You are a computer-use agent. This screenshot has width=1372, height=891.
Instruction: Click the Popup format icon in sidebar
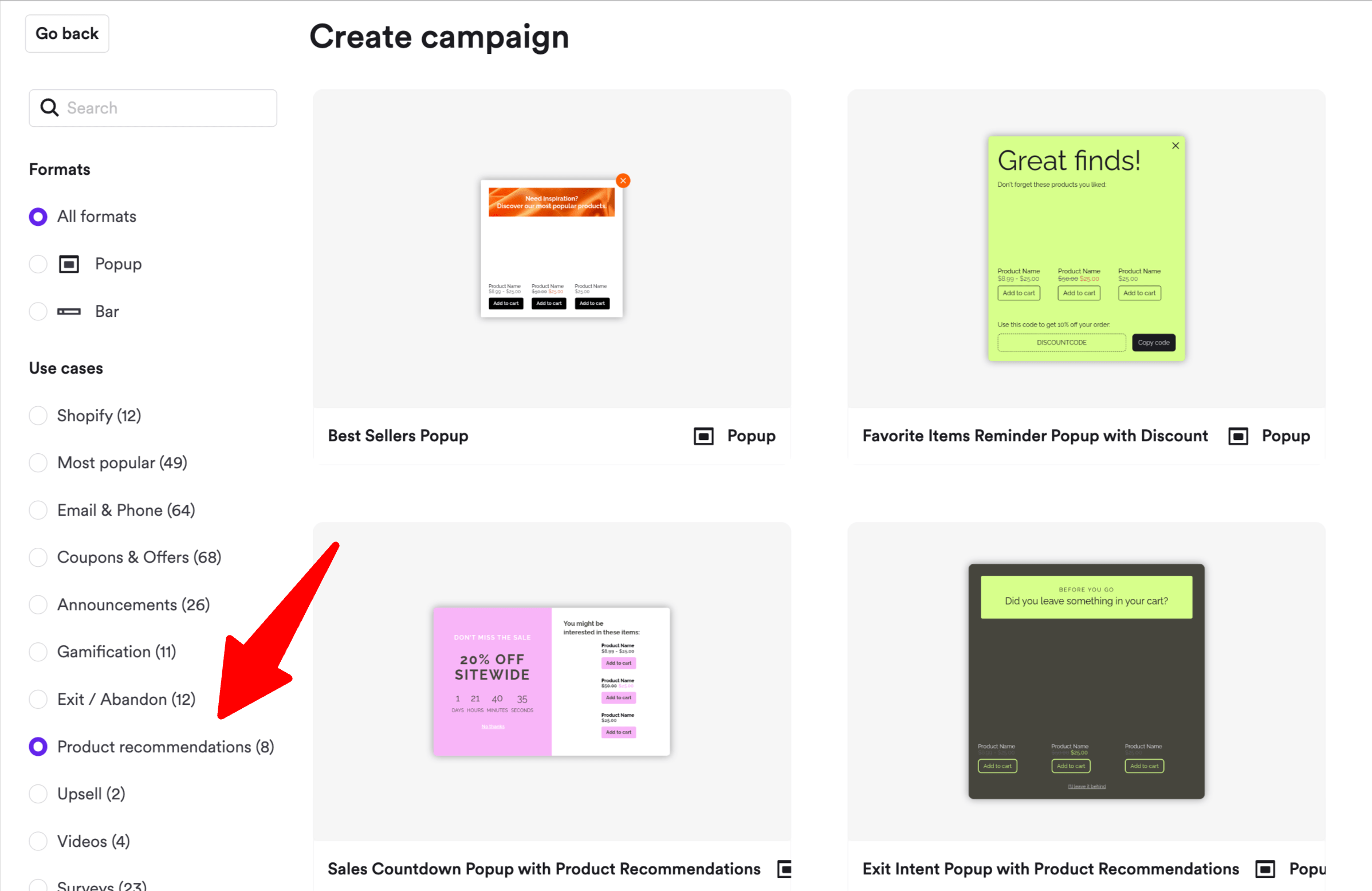(69, 264)
